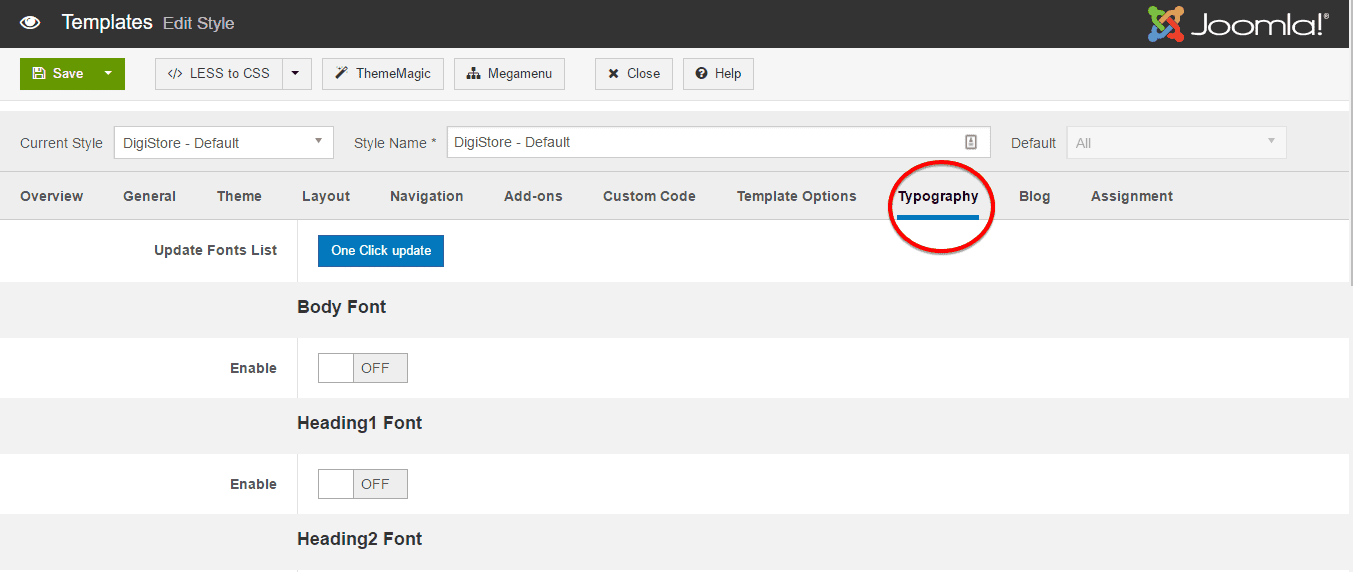Click into the Style Name text field
Screen dimensions: 1353x572
click(x=700, y=142)
